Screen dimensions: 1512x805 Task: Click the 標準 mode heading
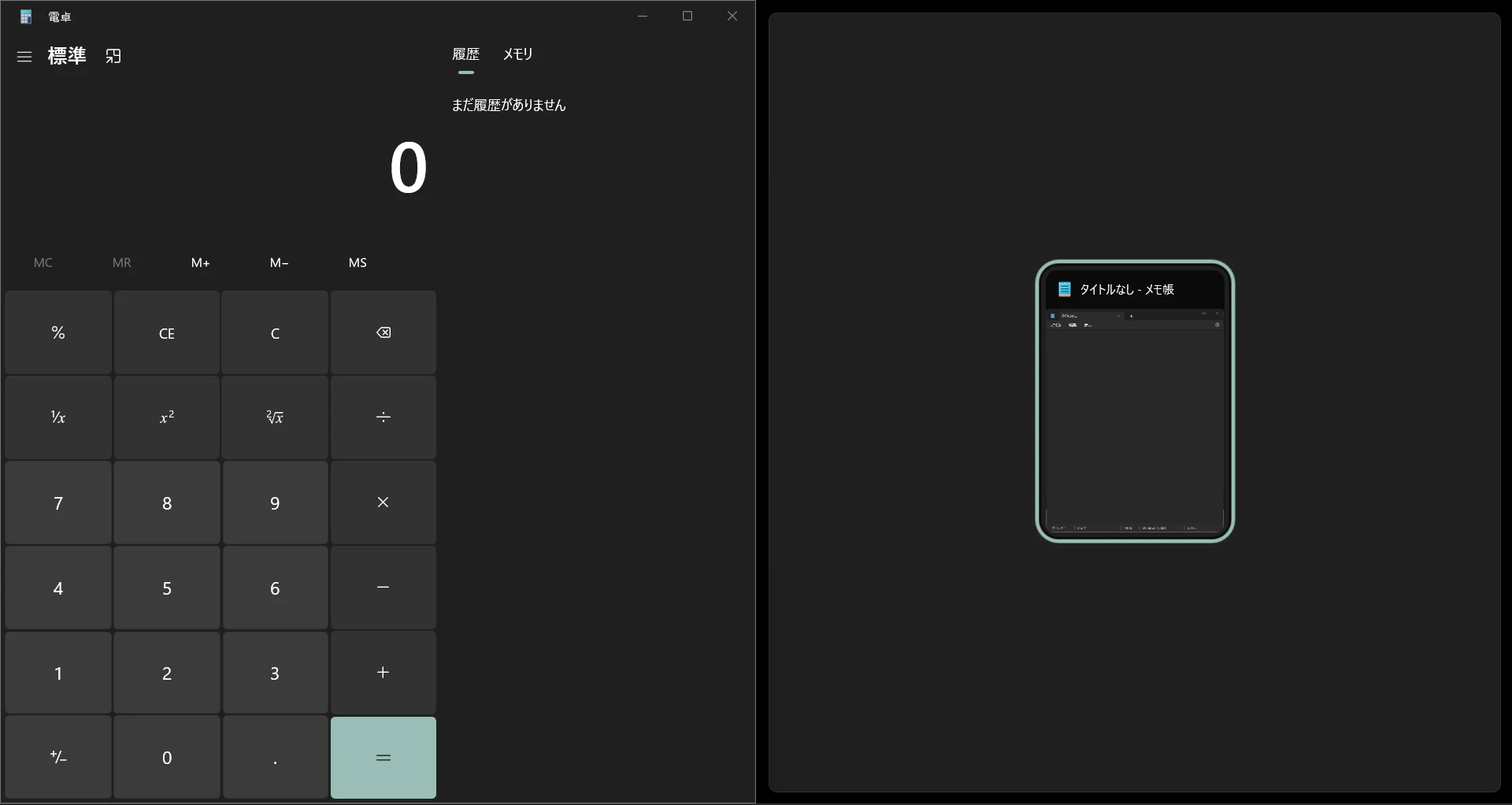pyautogui.click(x=67, y=56)
